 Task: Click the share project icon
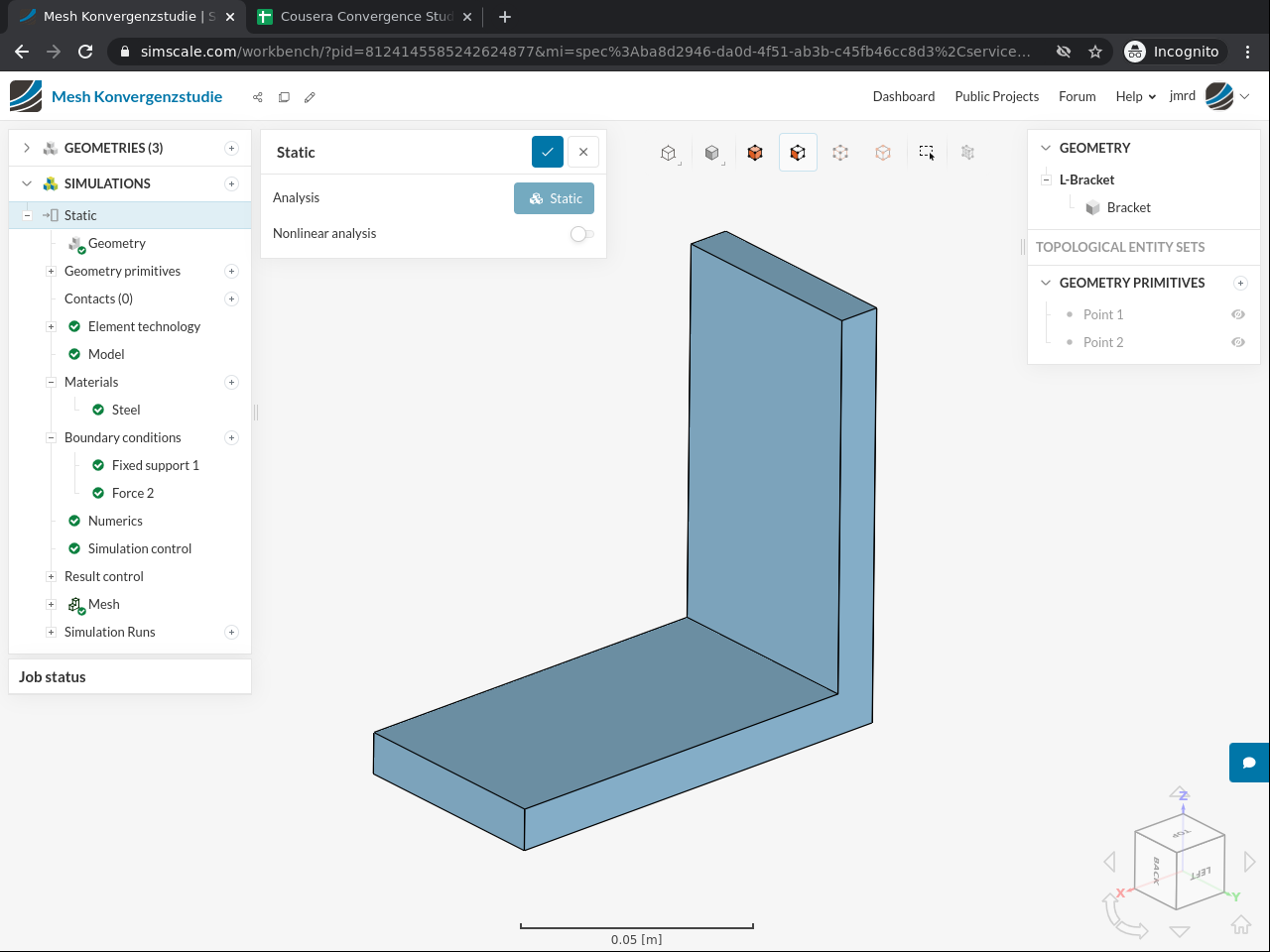coord(258,97)
